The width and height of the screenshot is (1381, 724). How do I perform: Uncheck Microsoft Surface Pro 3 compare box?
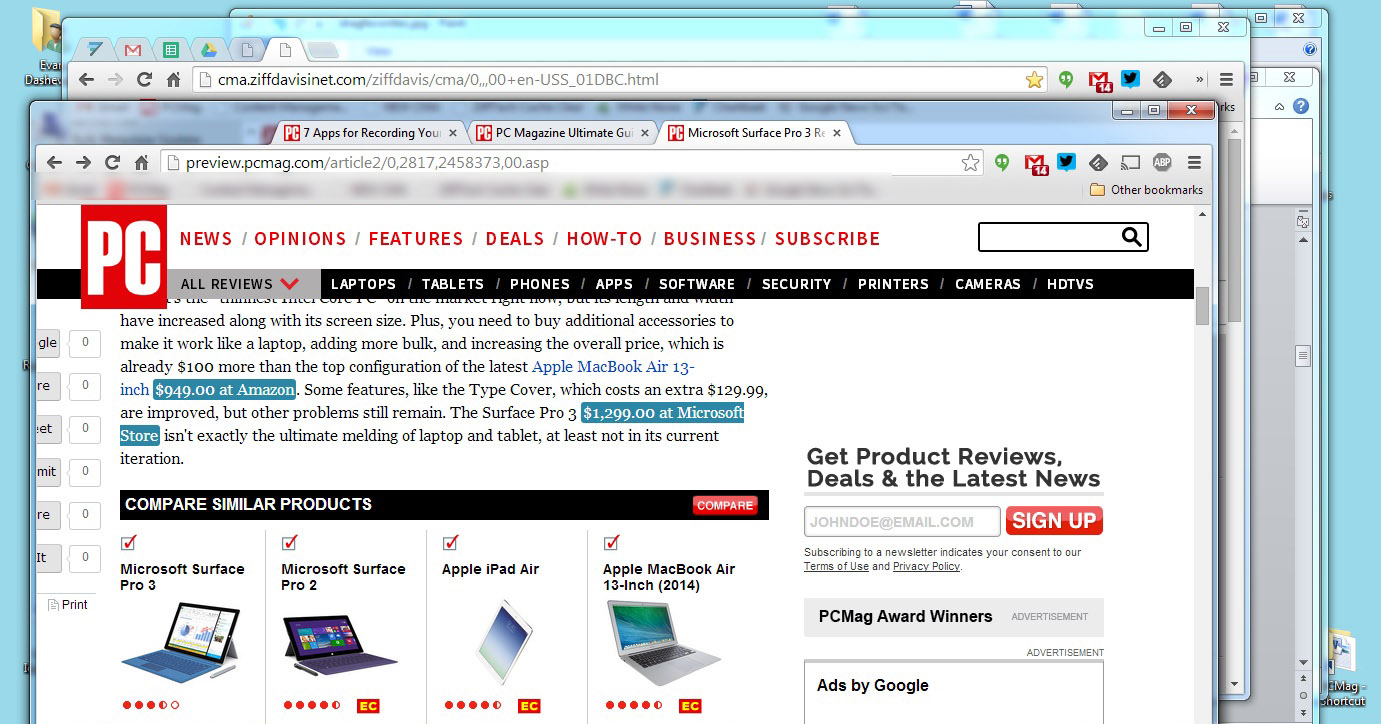click(128, 543)
